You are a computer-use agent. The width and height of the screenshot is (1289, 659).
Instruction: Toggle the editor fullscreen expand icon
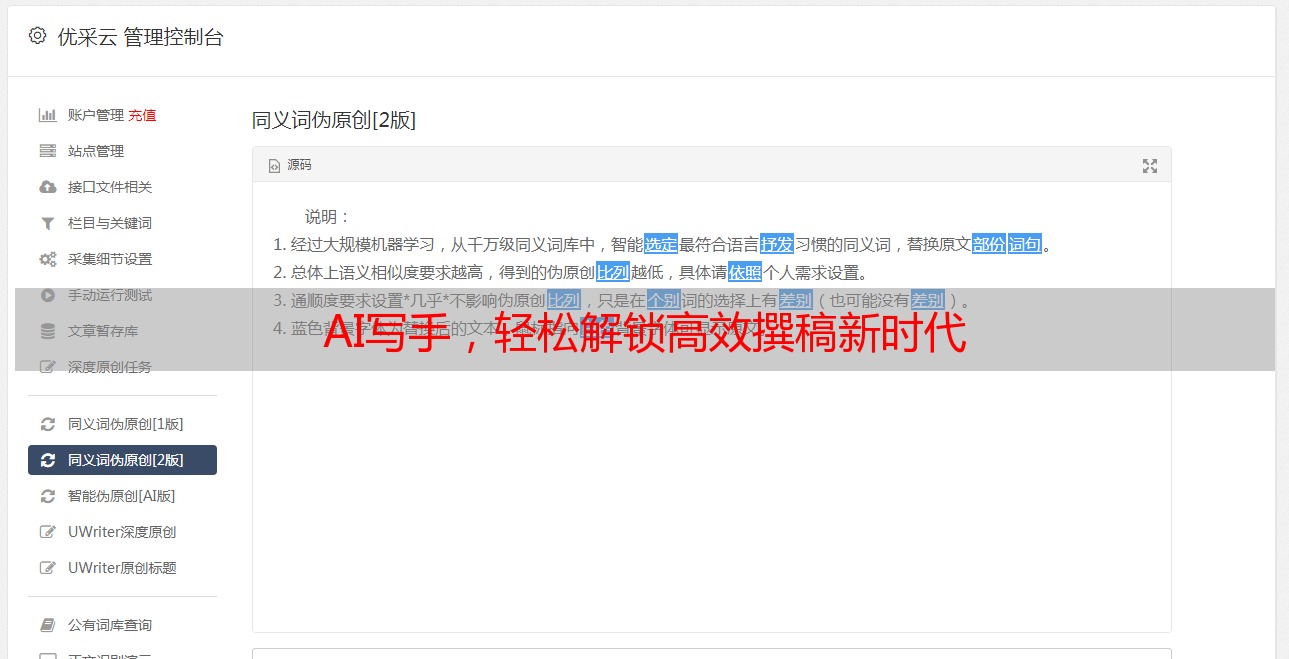[x=1150, y=166]
